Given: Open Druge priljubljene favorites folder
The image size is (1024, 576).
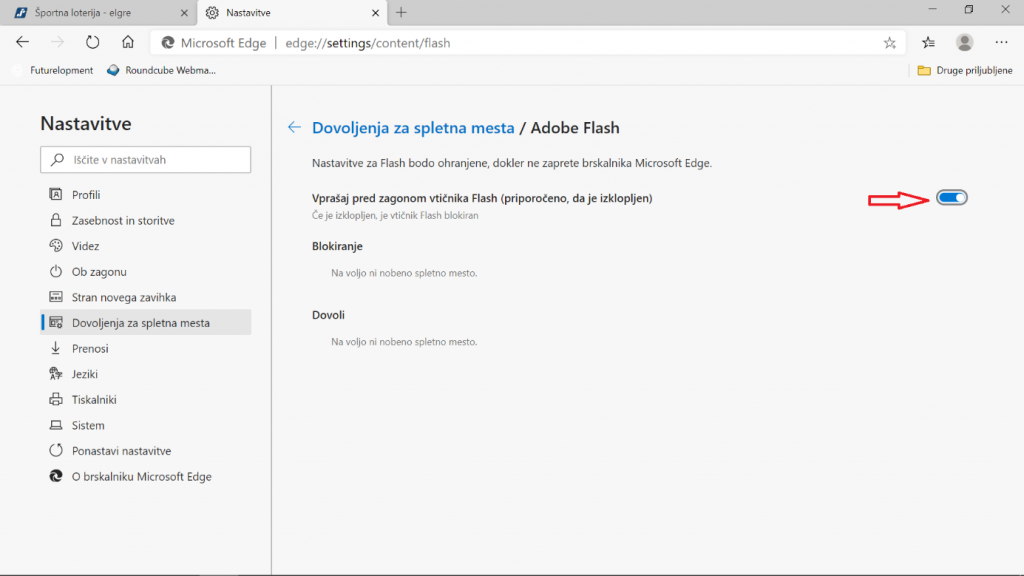Looking at the screenshot, I should (965, 70).
